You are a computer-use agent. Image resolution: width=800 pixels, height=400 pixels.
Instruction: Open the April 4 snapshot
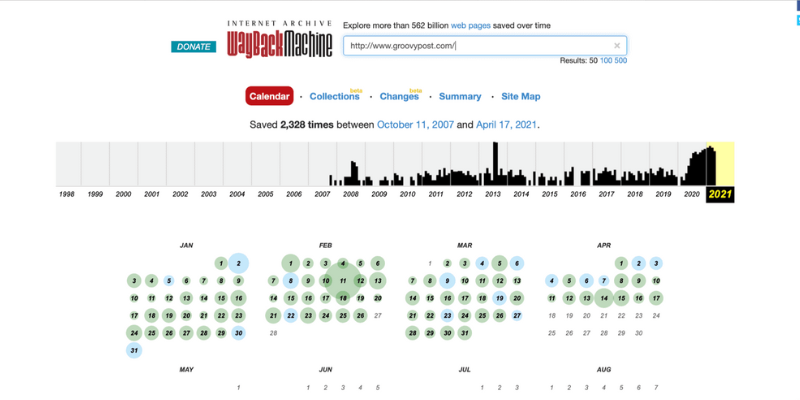point(552,281)
